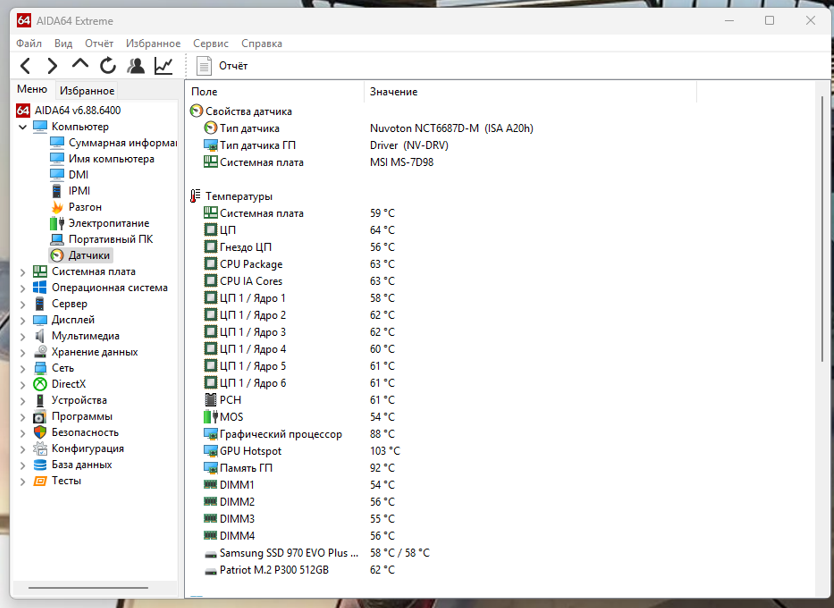Open the Вид menu
The width and height of the screenshot is (834, 608).
pyautogui.click(x=63, y=44)
